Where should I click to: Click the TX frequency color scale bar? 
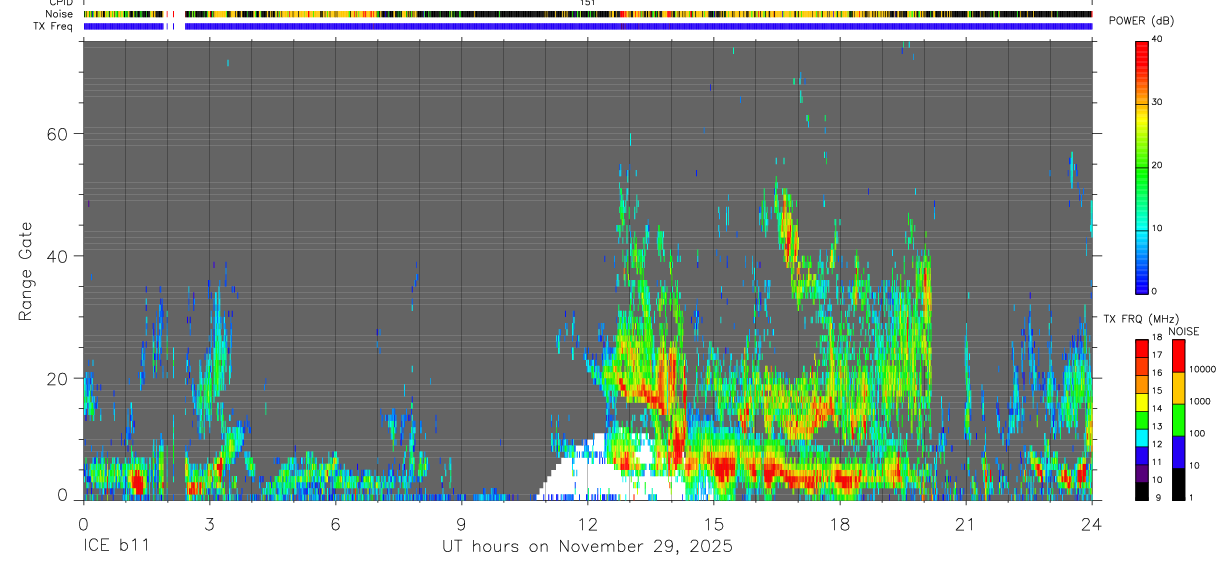coord(1142,419)
